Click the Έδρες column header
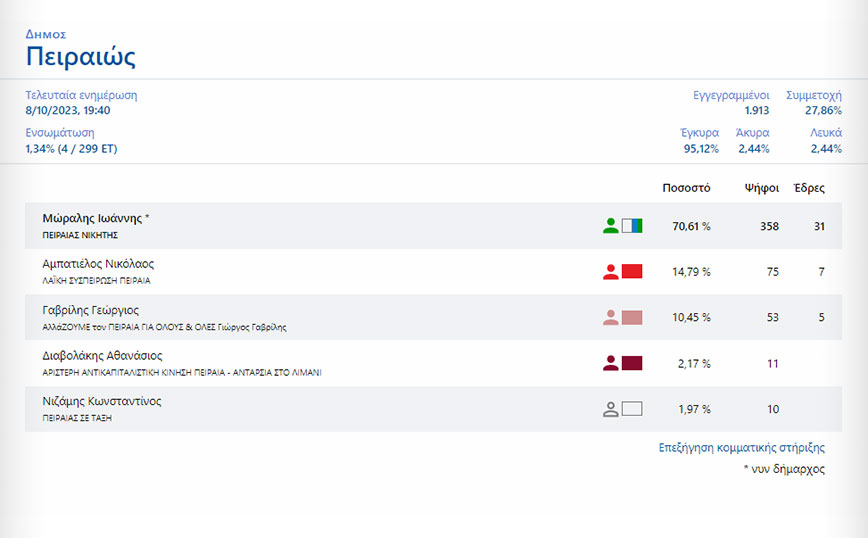Viewport: 868px width, 538px height. coord(809,188)
